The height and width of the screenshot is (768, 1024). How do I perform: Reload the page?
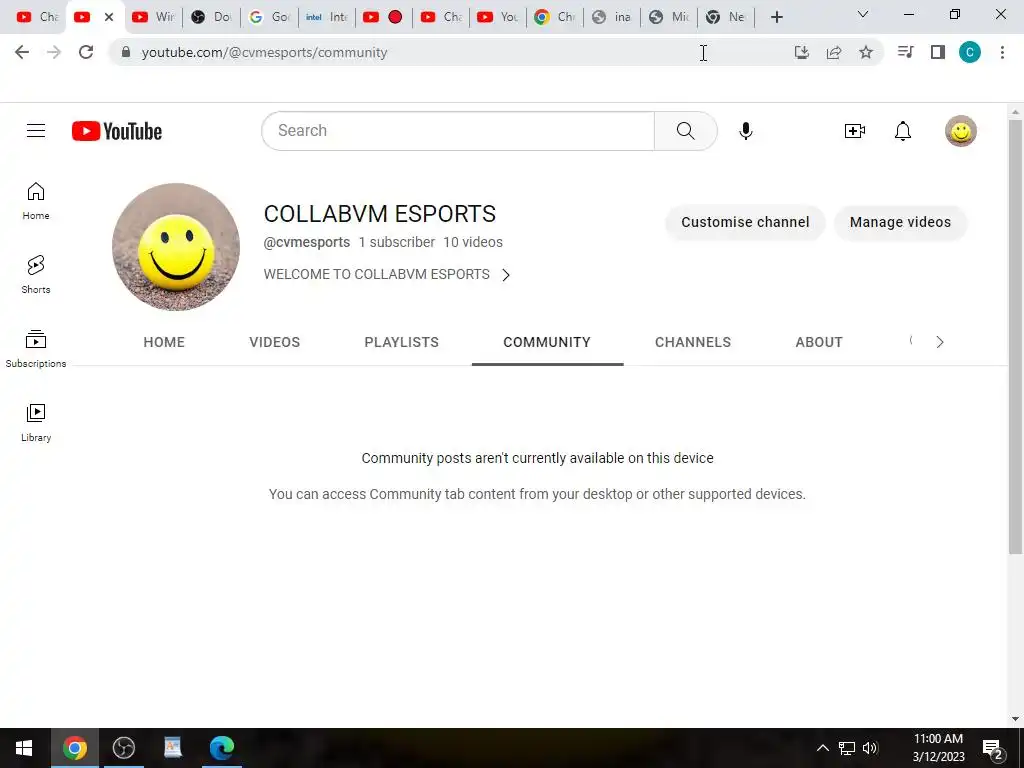click(x=86, y=52)
